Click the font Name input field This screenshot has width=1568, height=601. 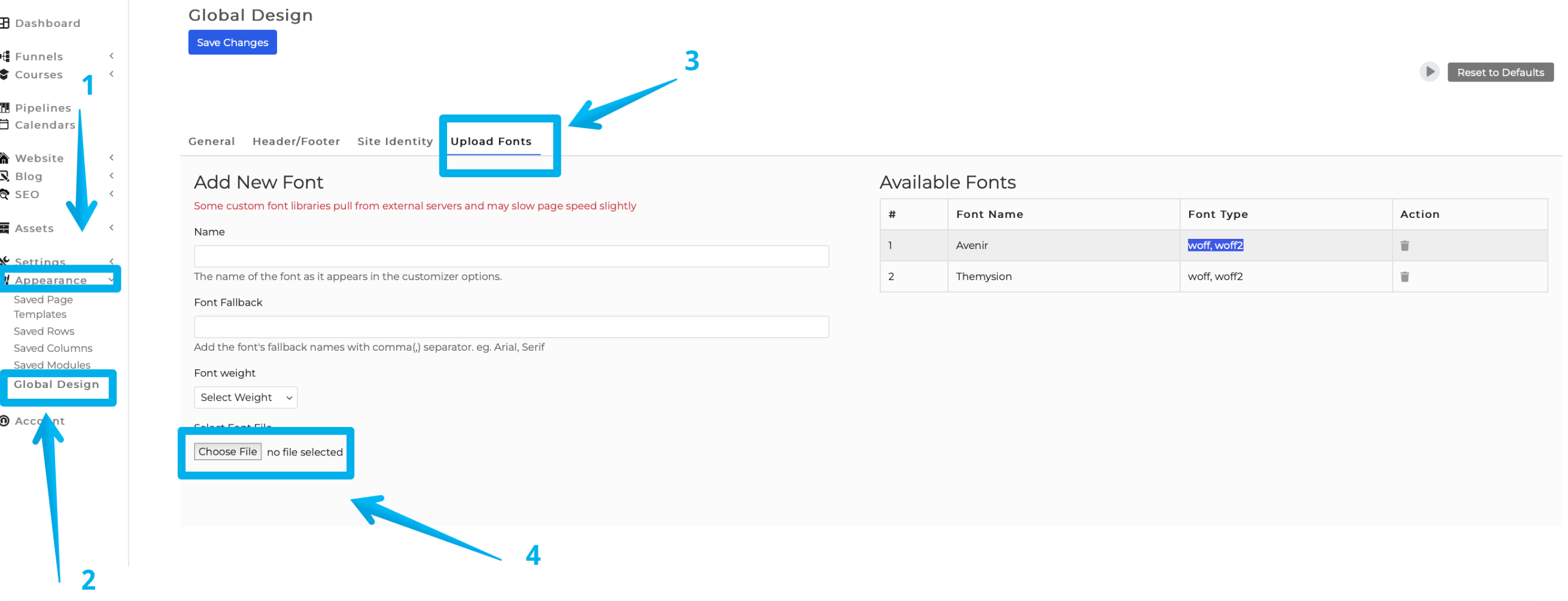[x=510, y=256]
